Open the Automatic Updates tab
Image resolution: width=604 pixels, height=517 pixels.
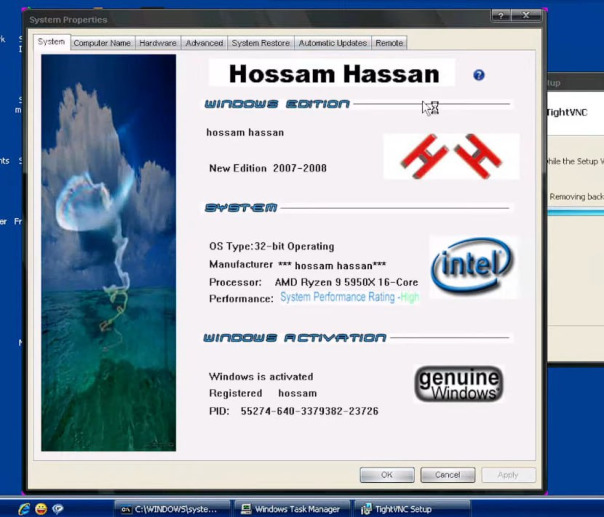(333, 43)
